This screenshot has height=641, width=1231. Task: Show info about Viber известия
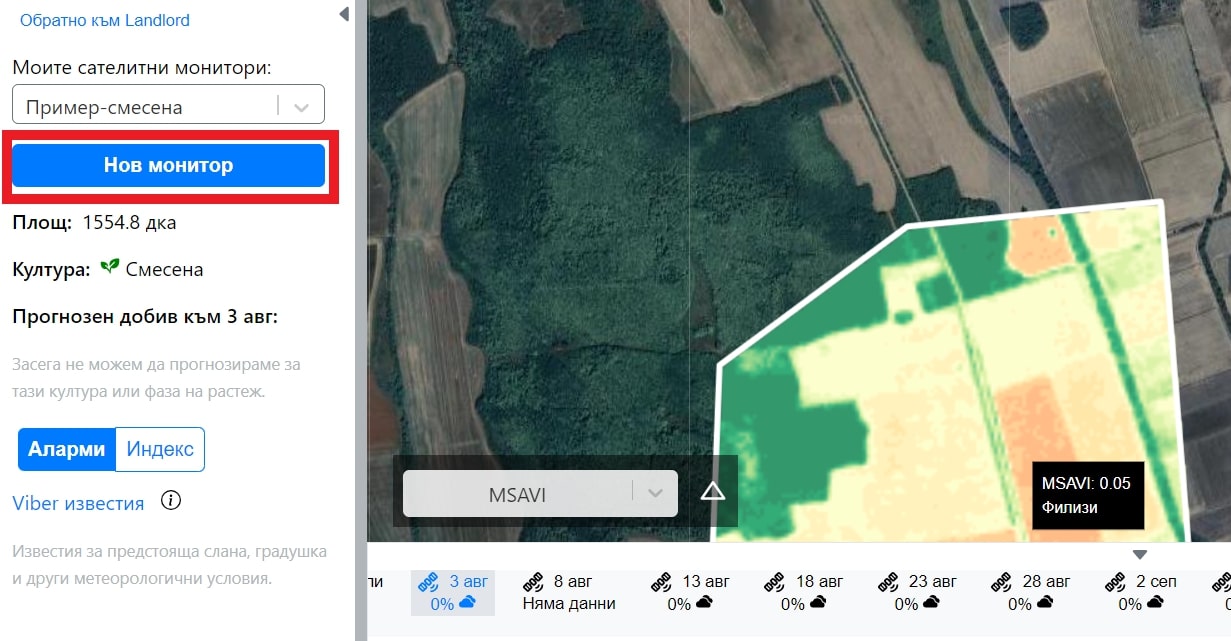[171, 500]
